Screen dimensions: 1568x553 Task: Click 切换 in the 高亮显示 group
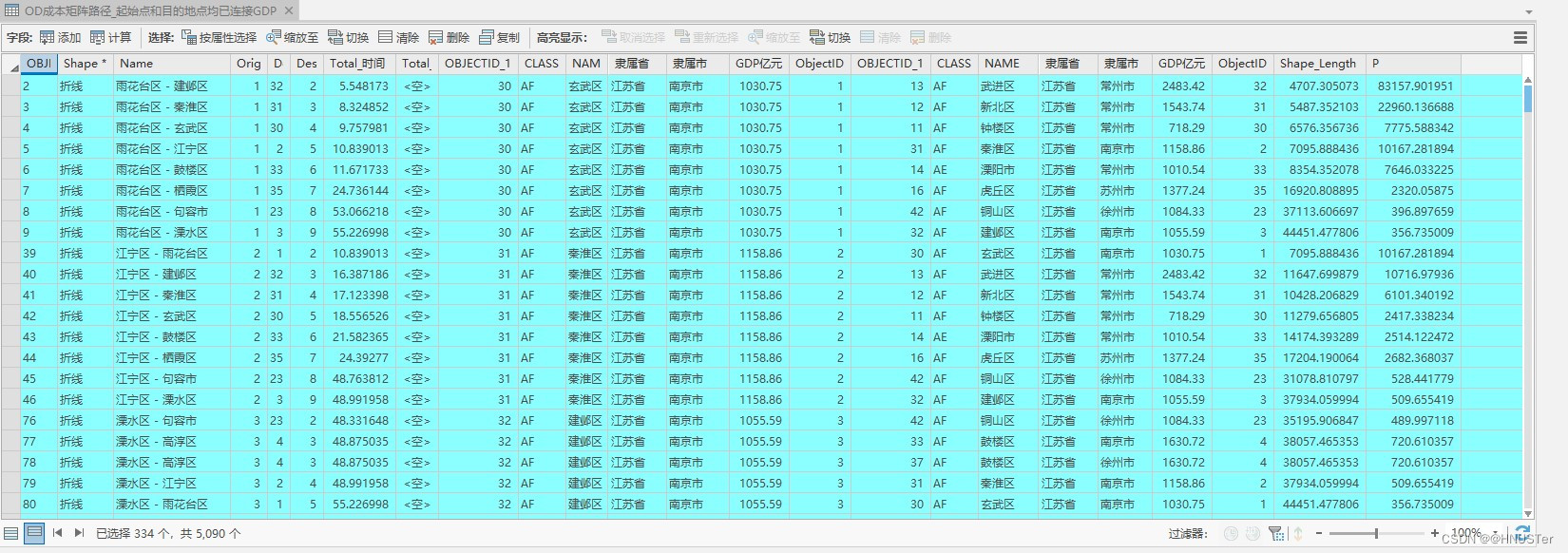pos(831,38)
